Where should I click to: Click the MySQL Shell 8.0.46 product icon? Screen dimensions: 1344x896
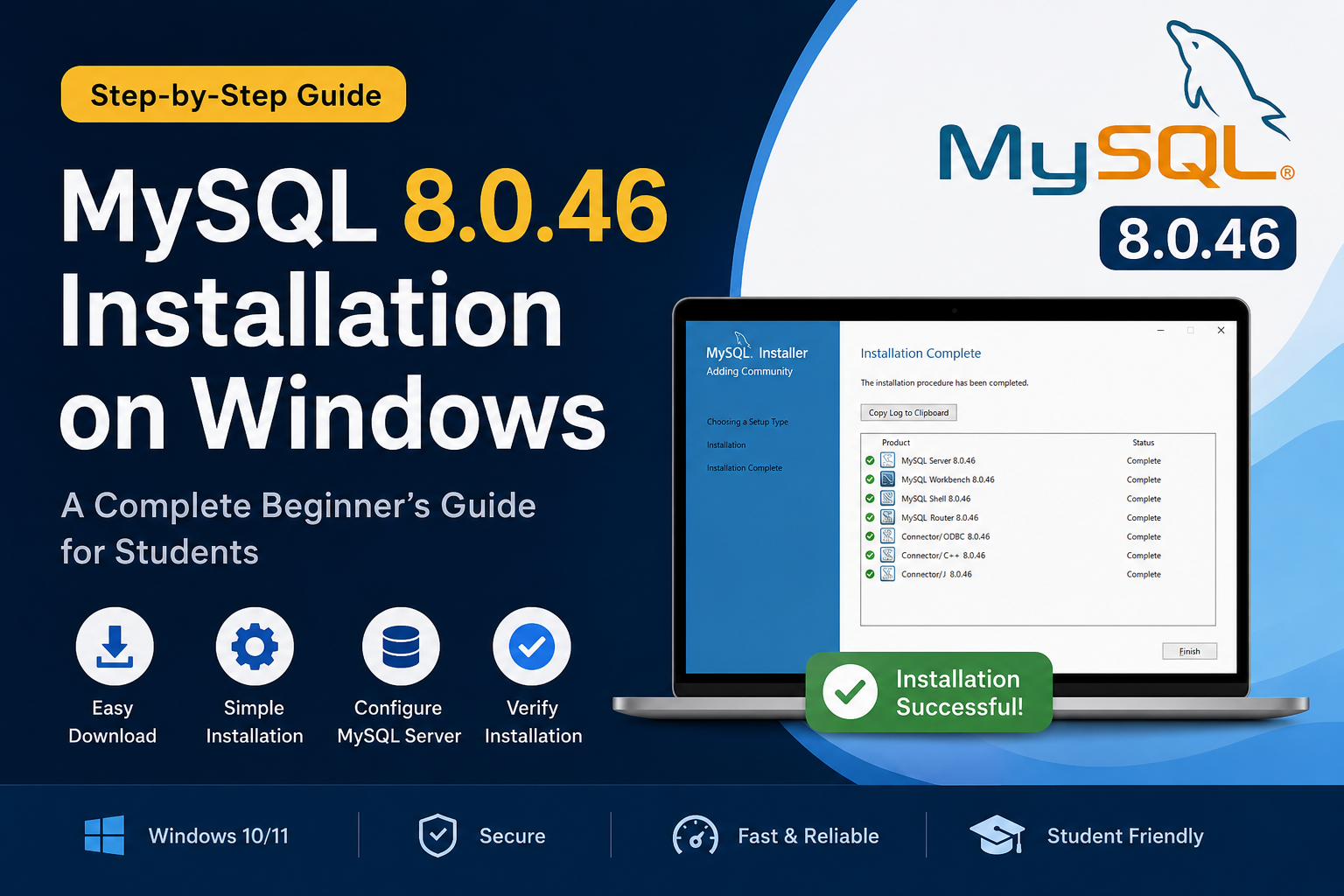887,499
